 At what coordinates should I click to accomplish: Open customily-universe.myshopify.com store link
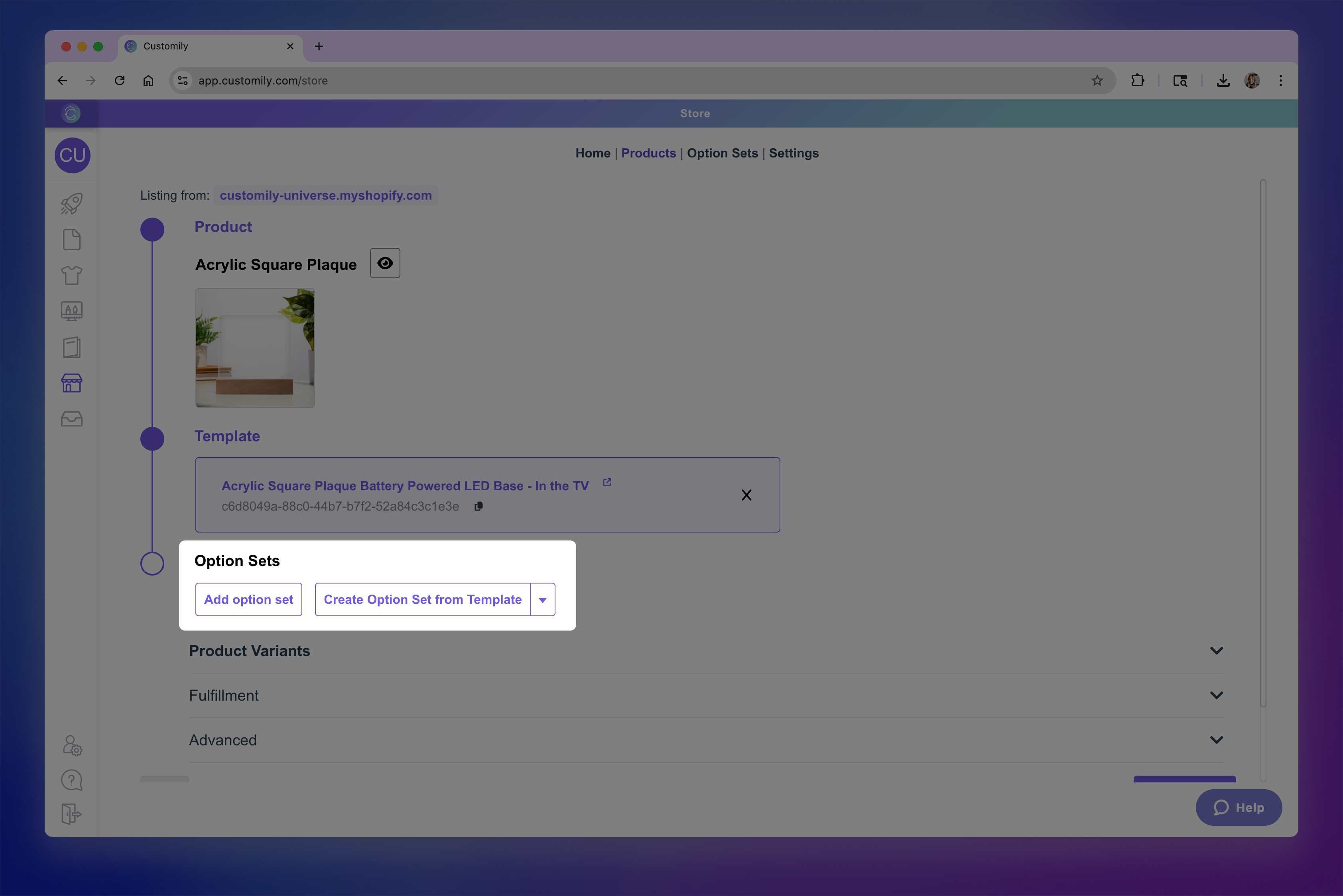(x=325, y=195)
